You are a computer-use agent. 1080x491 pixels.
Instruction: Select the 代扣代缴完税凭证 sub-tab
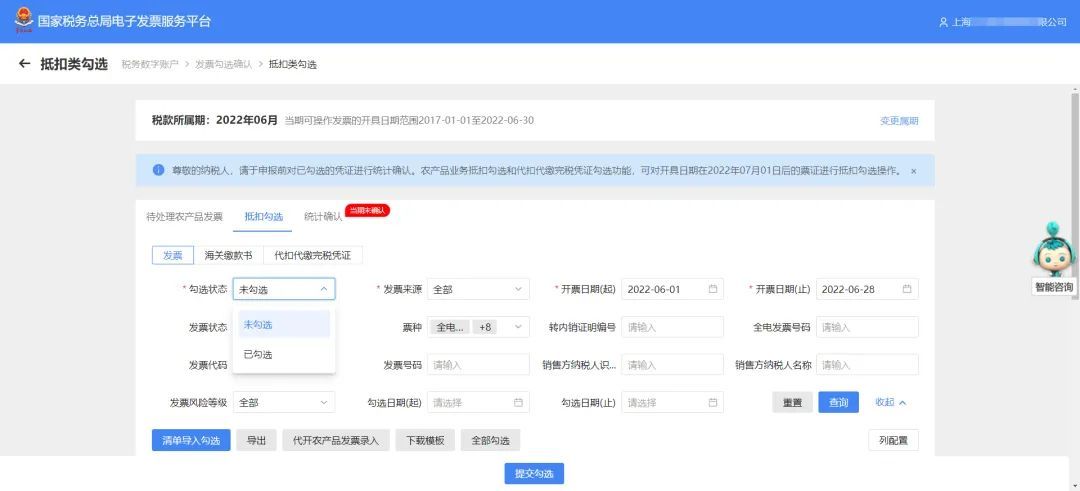click(x=313, y=255)
